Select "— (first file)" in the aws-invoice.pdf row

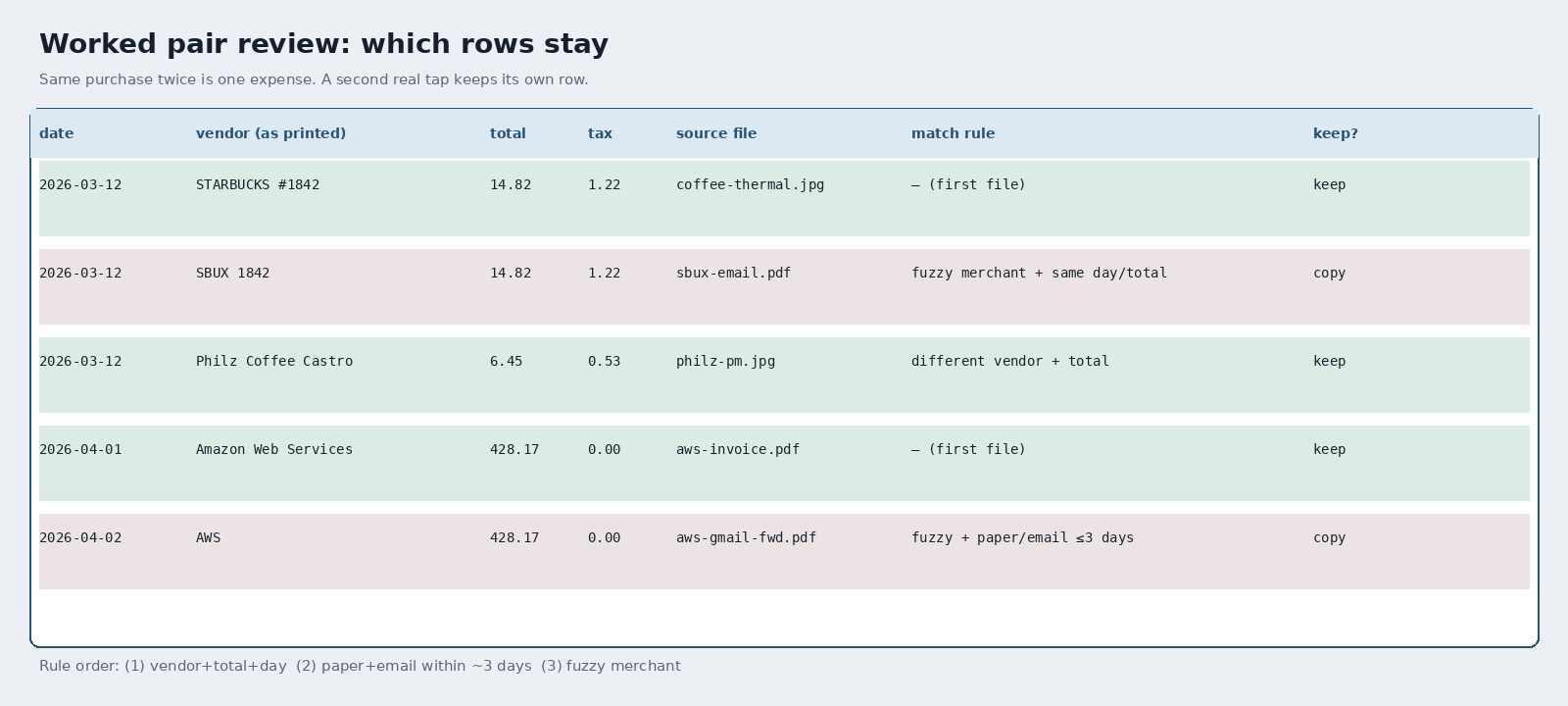(968, 449)
